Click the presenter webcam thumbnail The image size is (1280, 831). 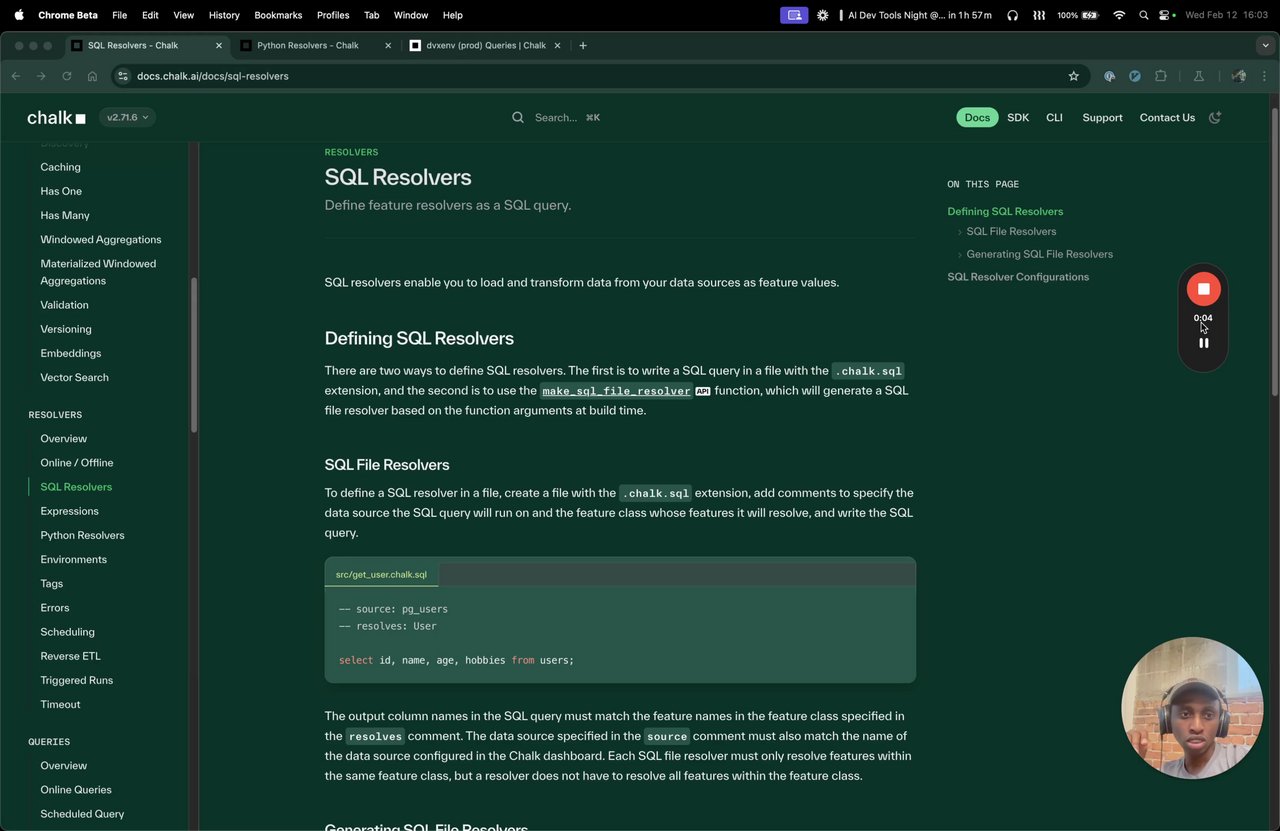coord(1192,708)
